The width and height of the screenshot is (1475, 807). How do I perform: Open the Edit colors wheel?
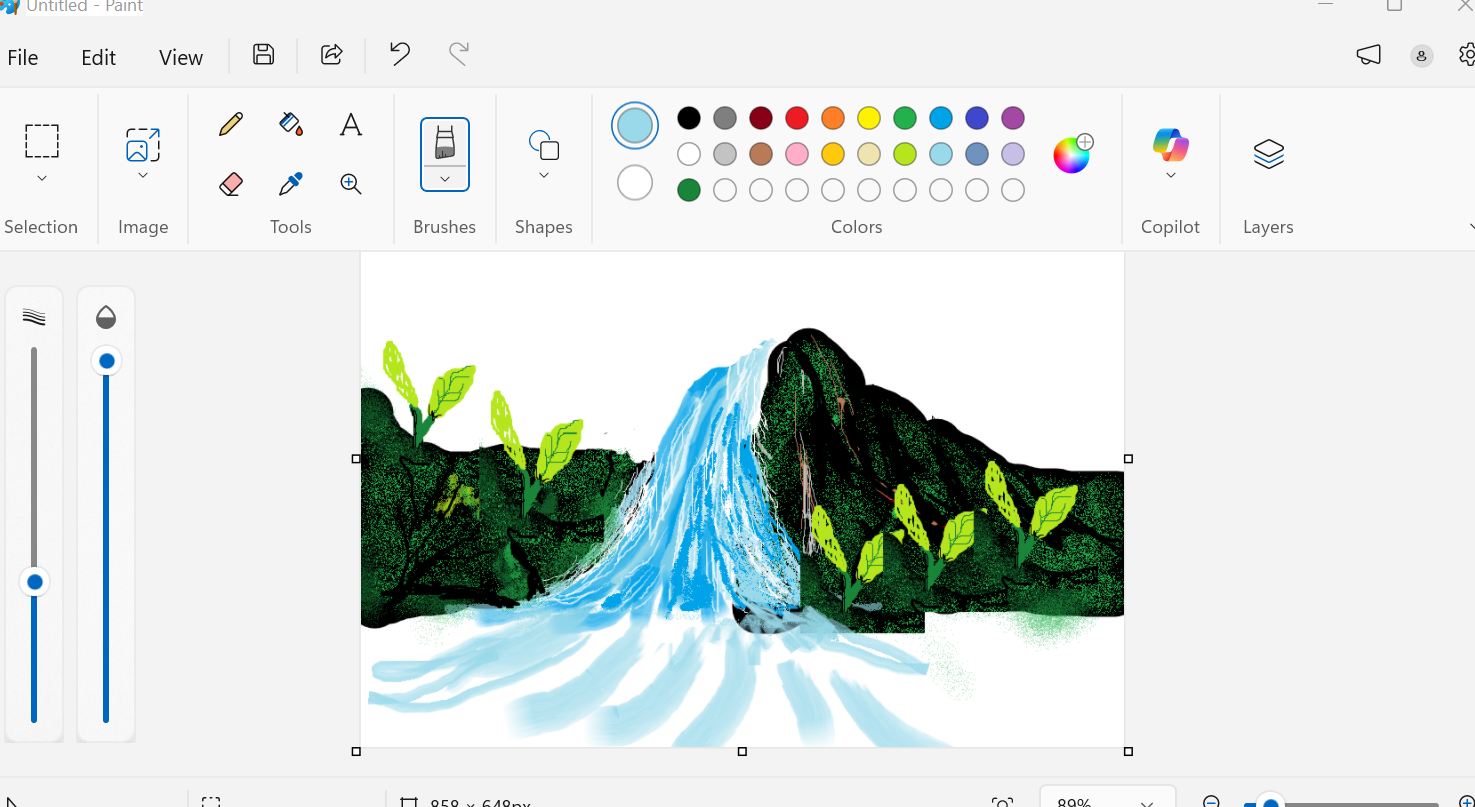tap(1070, 153)
